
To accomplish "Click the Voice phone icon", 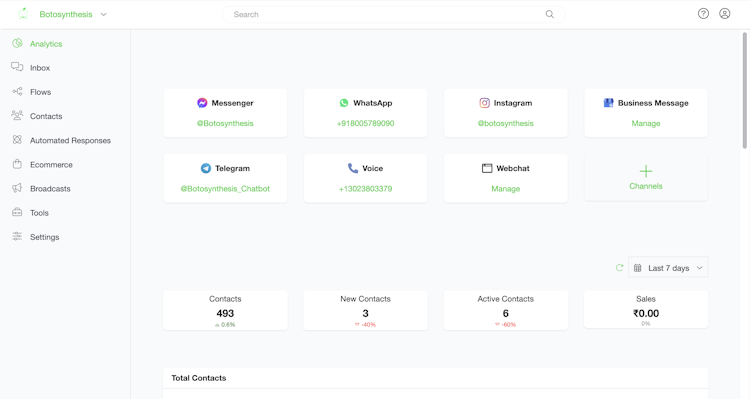I will [353, 168].
